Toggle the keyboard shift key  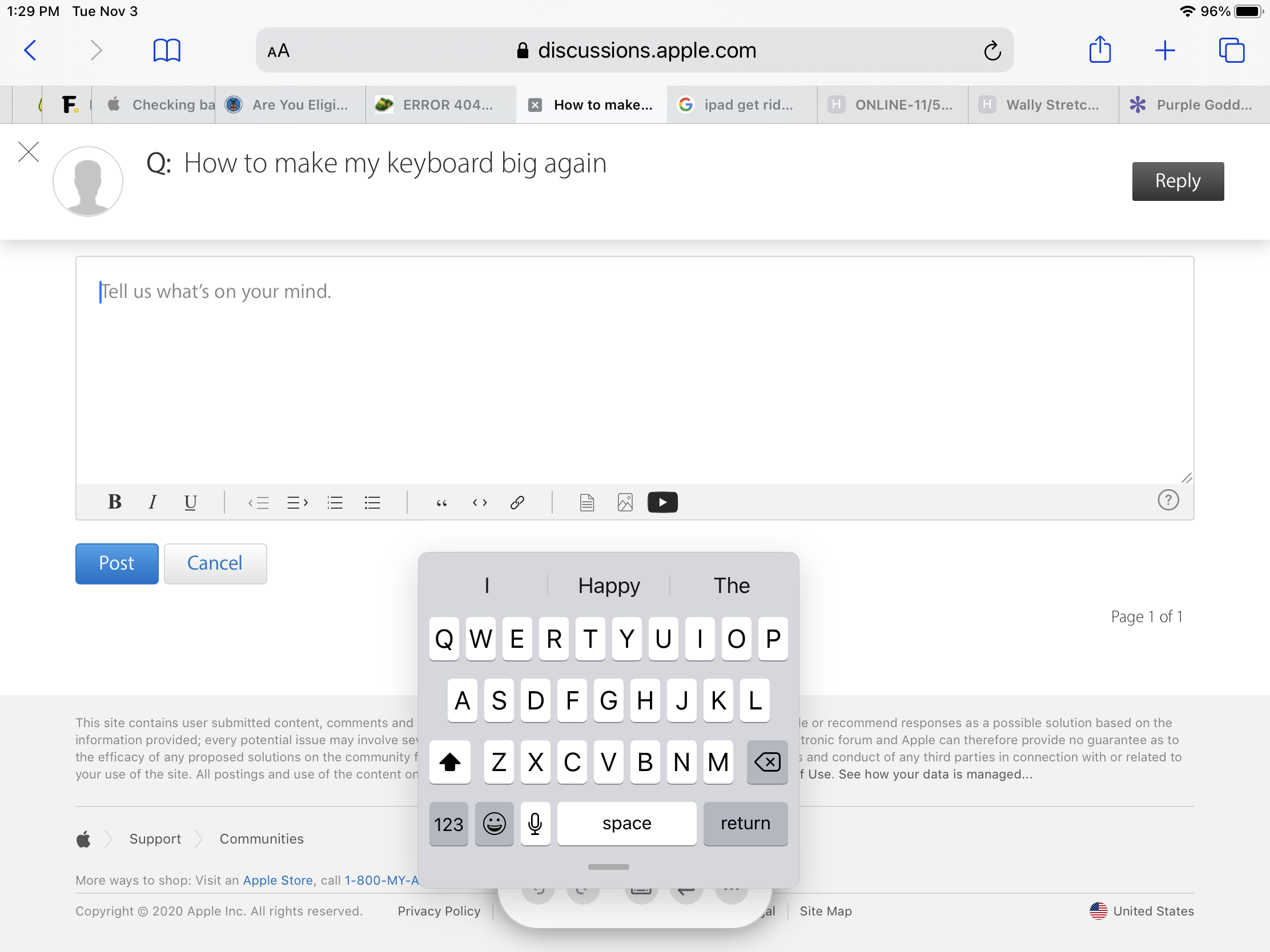[x=449, y=762]
